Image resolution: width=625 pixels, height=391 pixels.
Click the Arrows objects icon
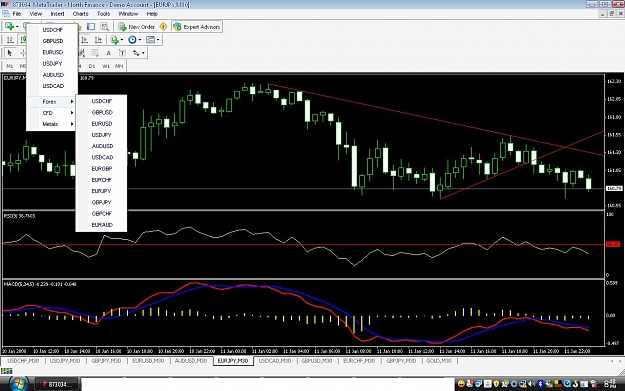tap(136, 53)
